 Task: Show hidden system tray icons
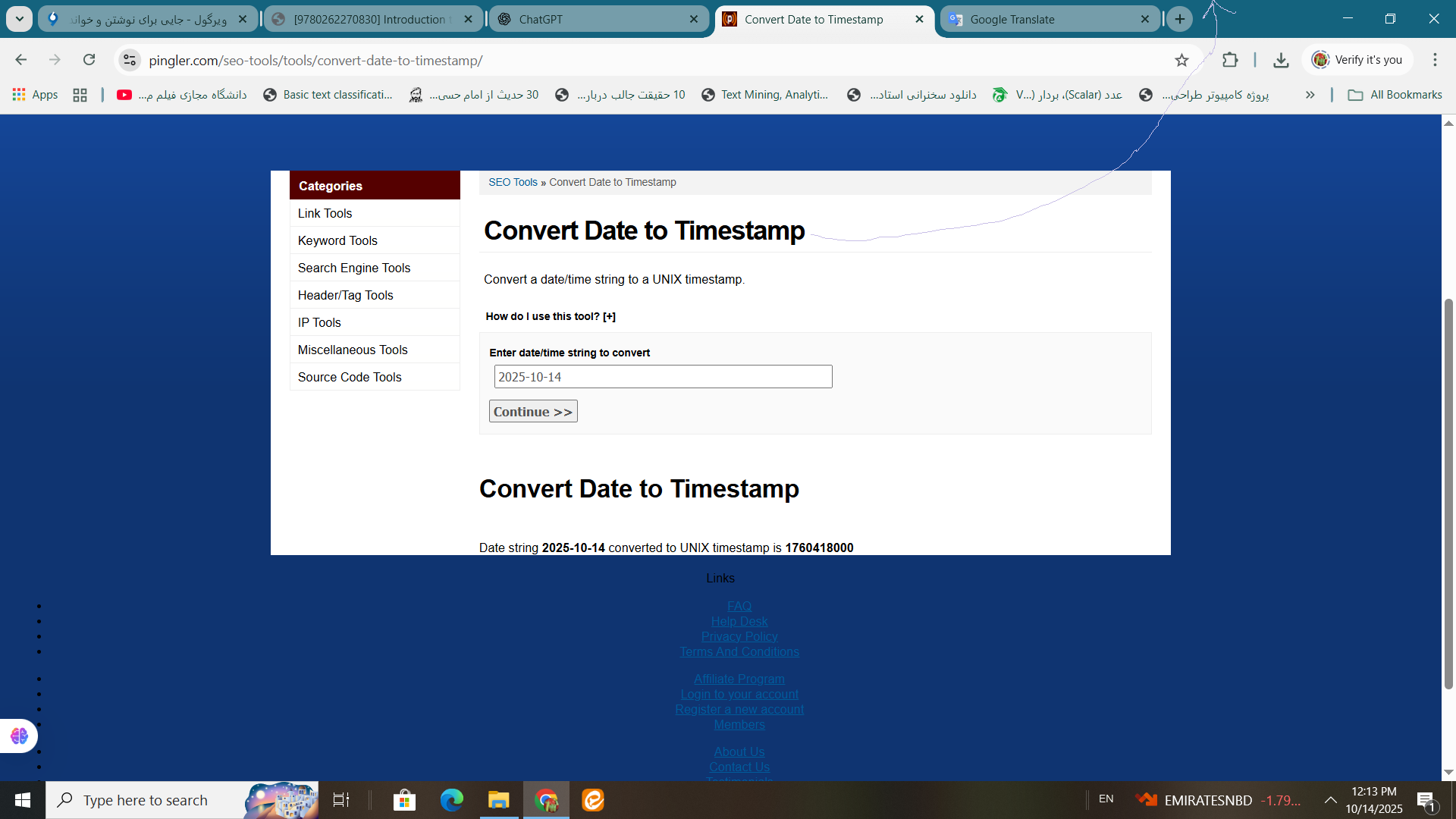click(1330, 800)
